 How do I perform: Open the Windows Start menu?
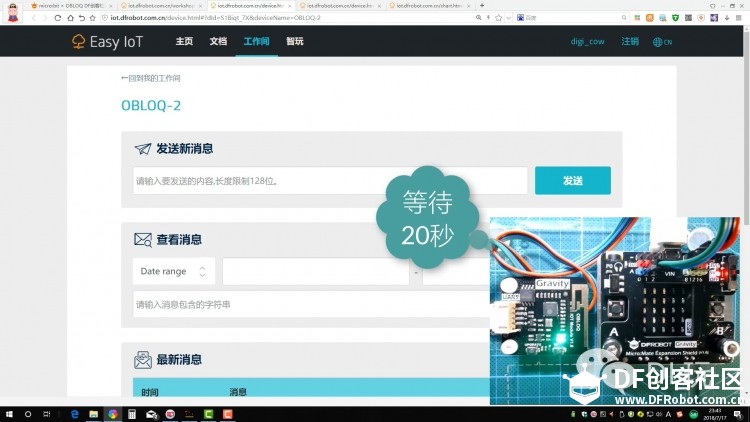[9, 414]
